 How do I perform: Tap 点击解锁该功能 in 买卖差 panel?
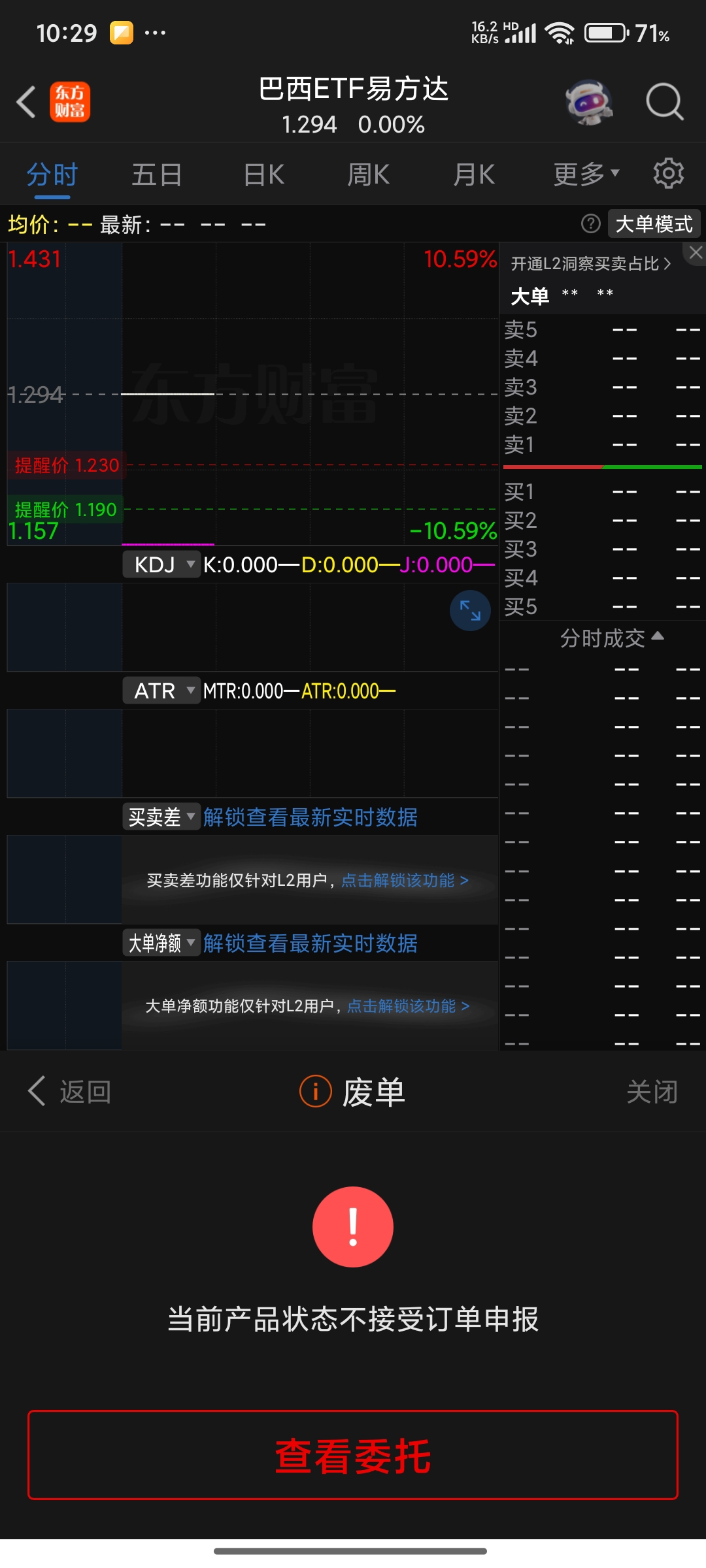click(405, 880)
